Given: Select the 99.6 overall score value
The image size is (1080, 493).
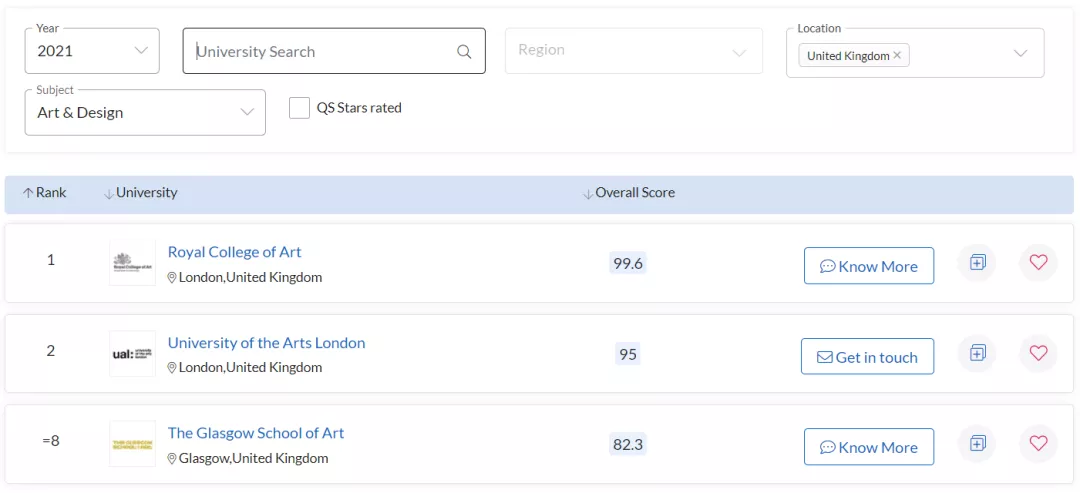Looking at the screenshot, I should [x=628, y=263].
